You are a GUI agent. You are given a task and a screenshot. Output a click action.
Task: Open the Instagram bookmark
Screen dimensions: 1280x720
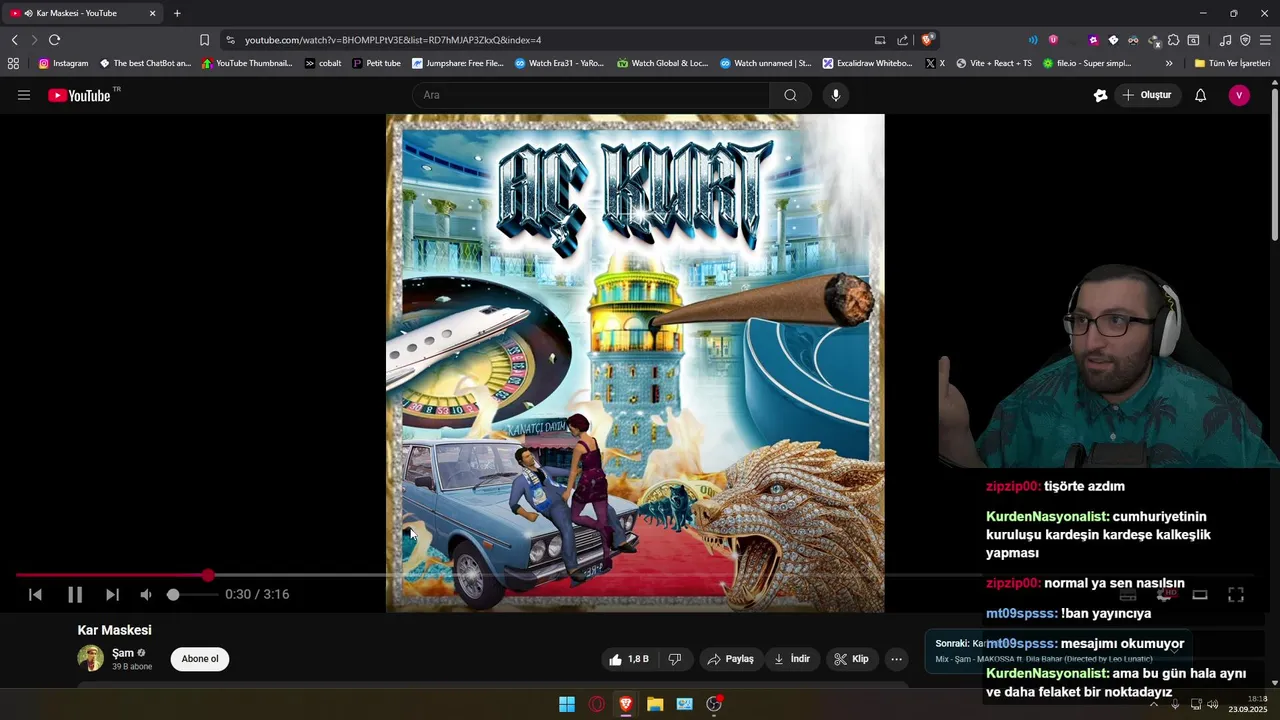click(63, 63)
